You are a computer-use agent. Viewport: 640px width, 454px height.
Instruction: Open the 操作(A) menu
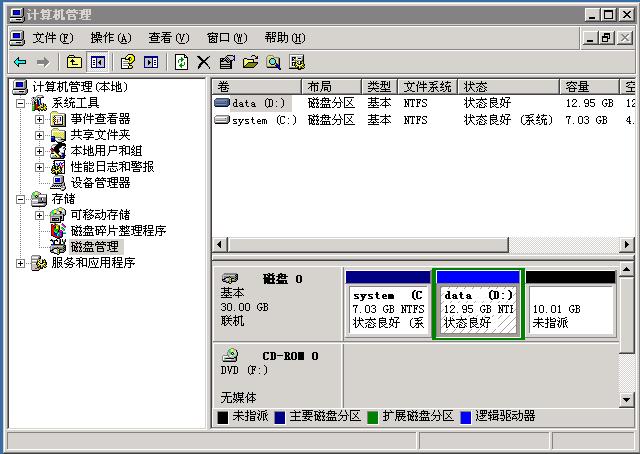tap(110, 38)
